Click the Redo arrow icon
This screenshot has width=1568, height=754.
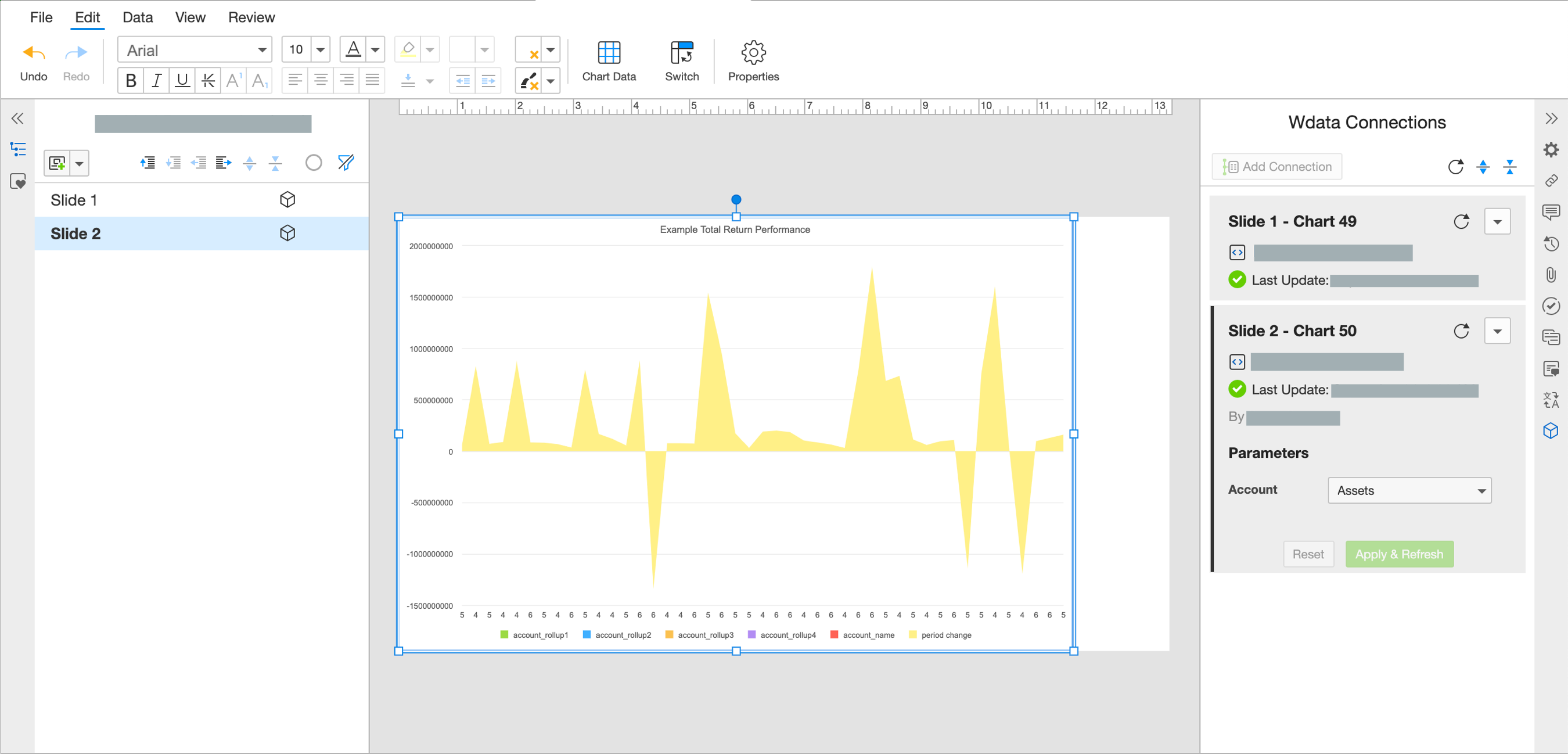[x=76, y=53]
